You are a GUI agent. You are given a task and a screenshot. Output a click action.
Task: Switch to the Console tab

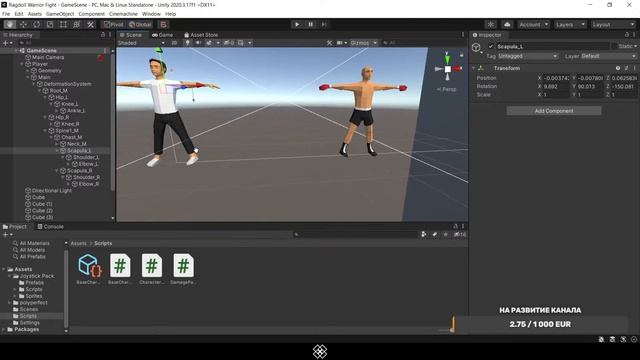51,227
